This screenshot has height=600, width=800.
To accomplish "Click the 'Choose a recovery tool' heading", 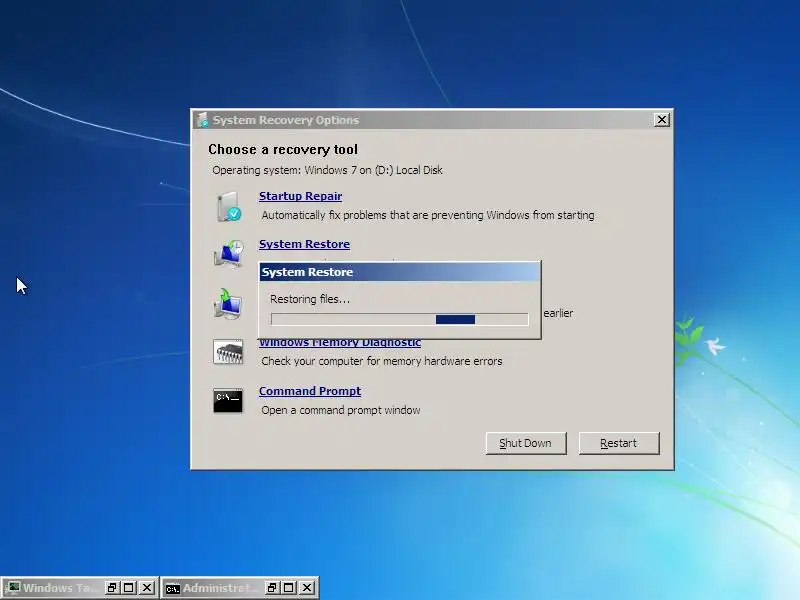I will point(283,149).
